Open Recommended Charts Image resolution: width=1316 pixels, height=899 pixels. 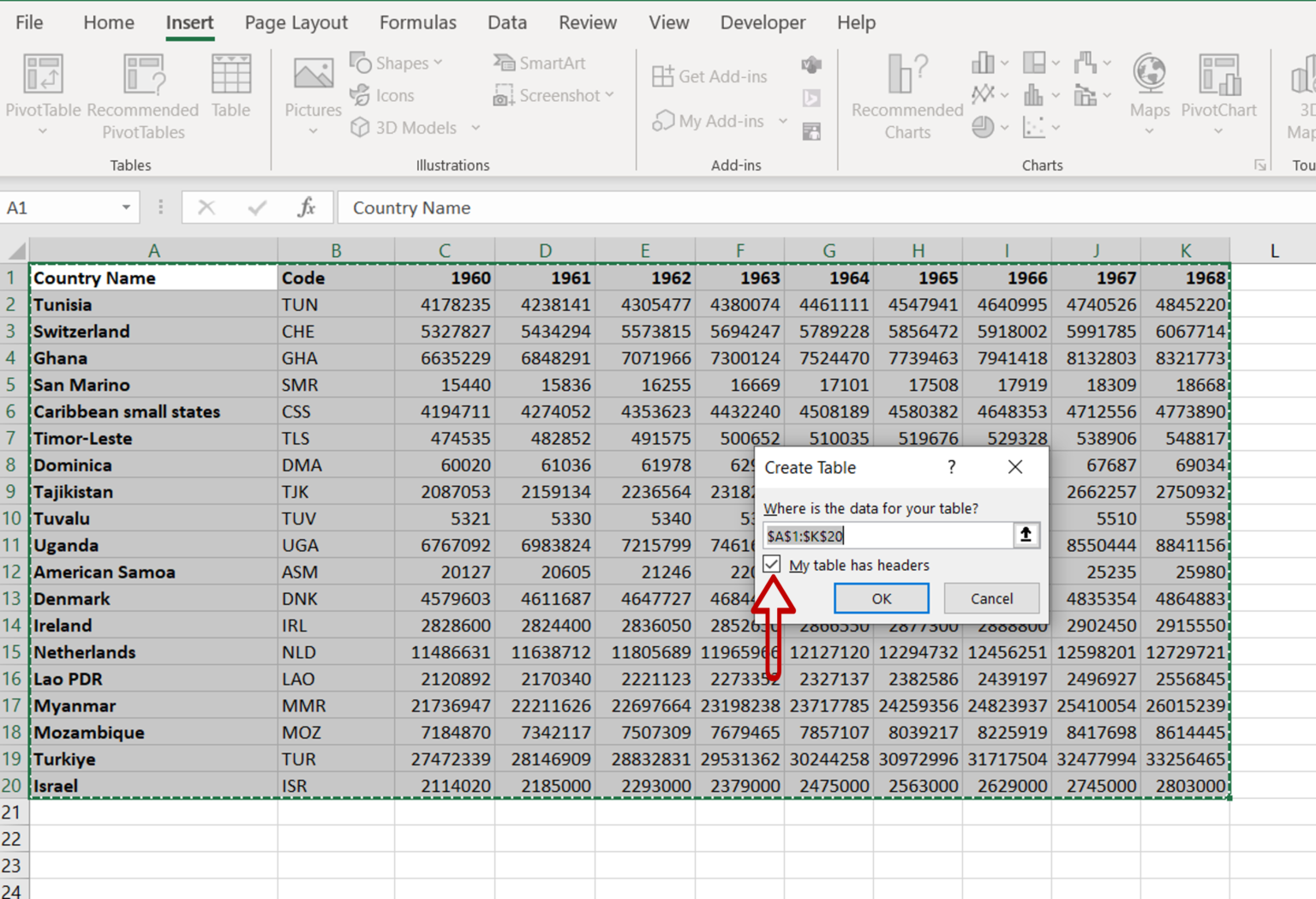[x=906, y=94]
